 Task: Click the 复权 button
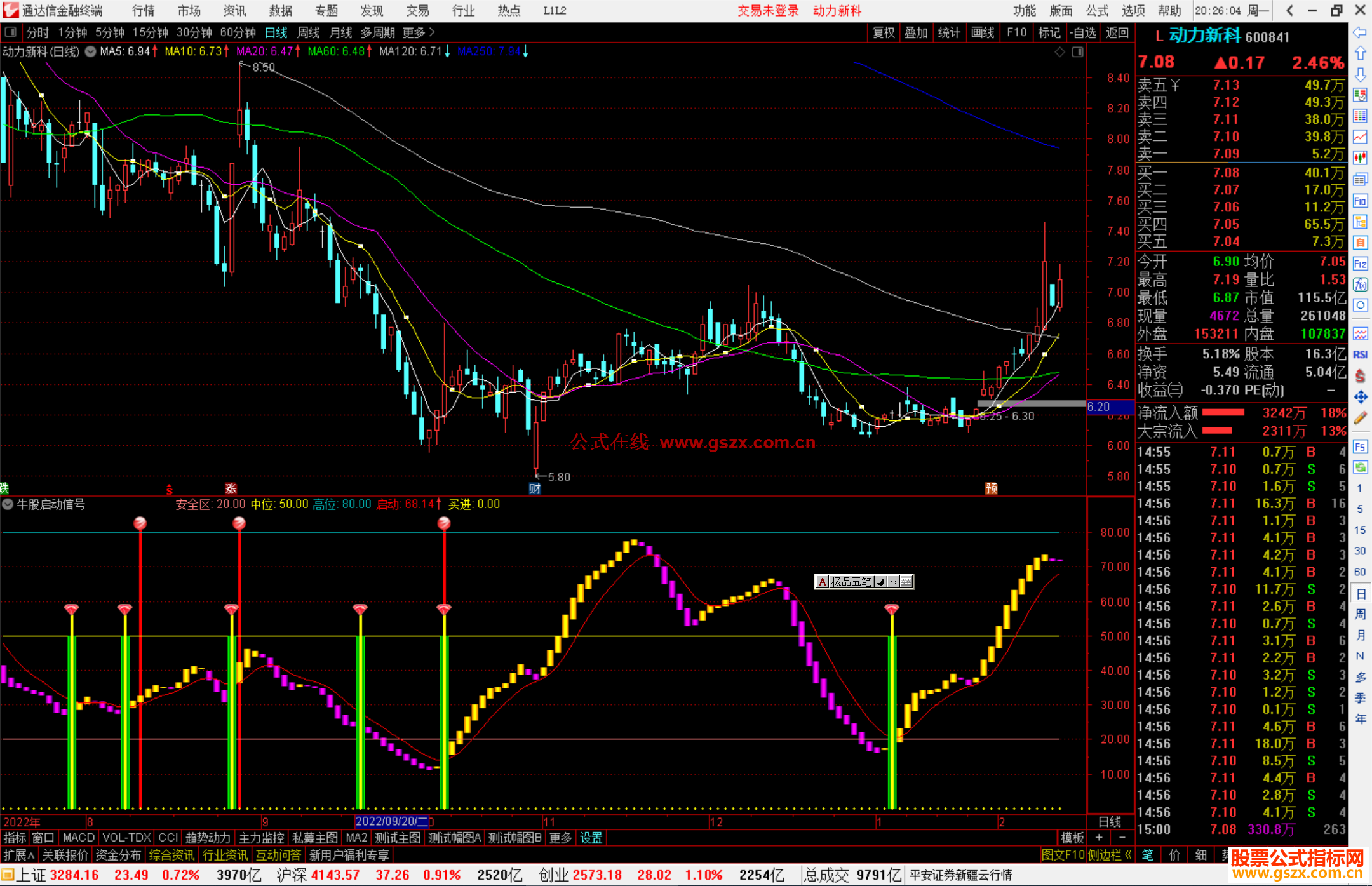tap(884, 32)
